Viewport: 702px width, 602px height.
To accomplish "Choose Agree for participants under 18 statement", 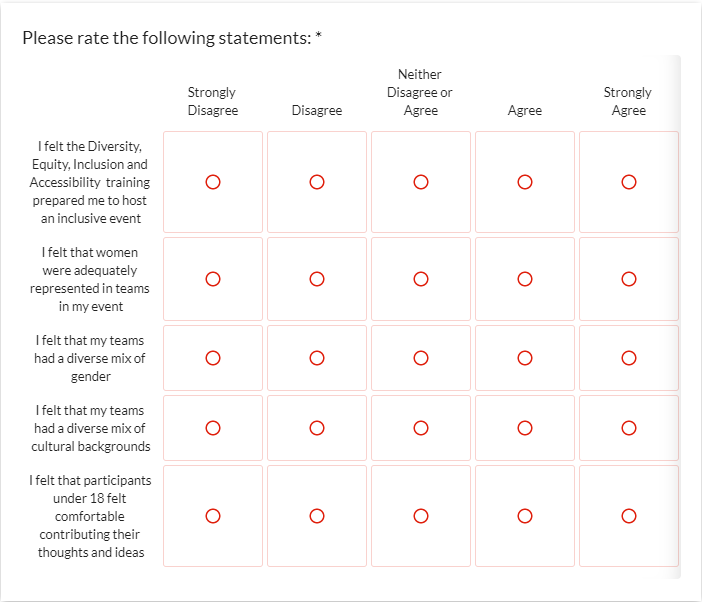I will (x=525, y=516).
